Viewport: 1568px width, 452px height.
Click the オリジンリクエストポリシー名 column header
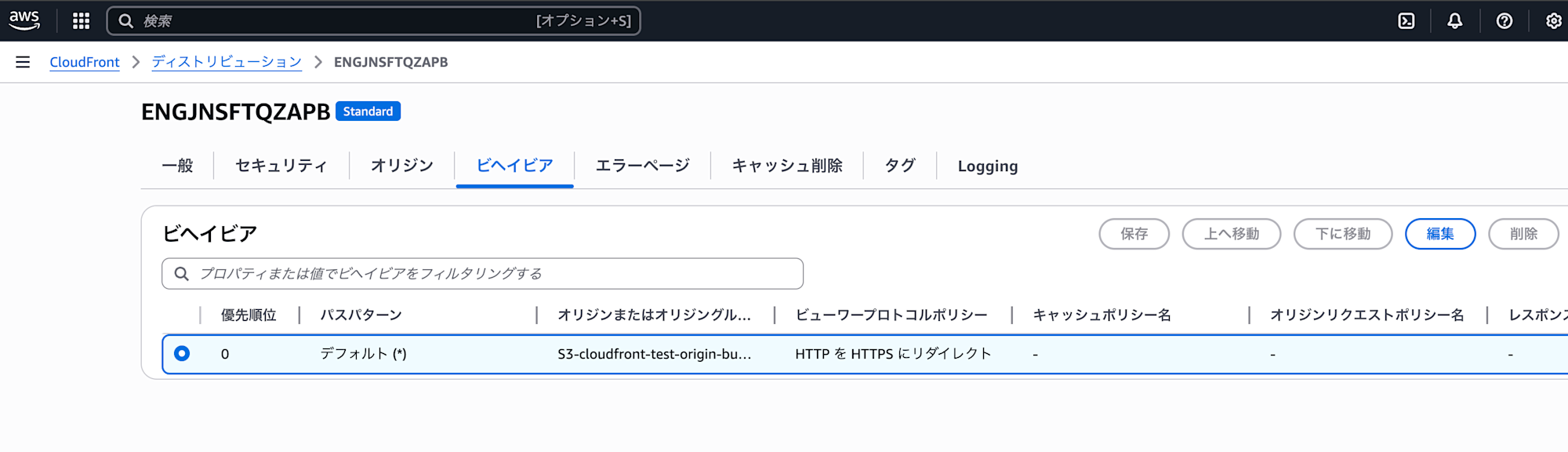click(x=1367, y=315)
